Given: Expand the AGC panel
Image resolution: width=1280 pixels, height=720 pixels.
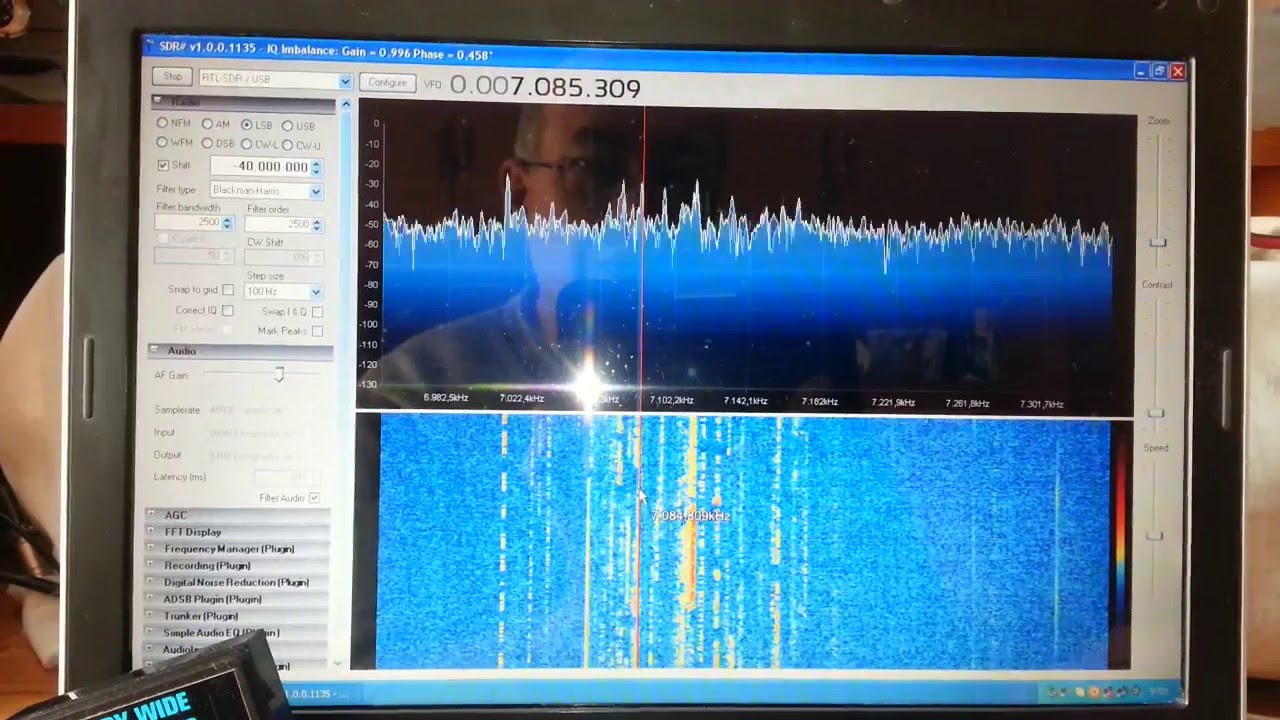Looking at the screenshot, I should (x=238, y=515).
